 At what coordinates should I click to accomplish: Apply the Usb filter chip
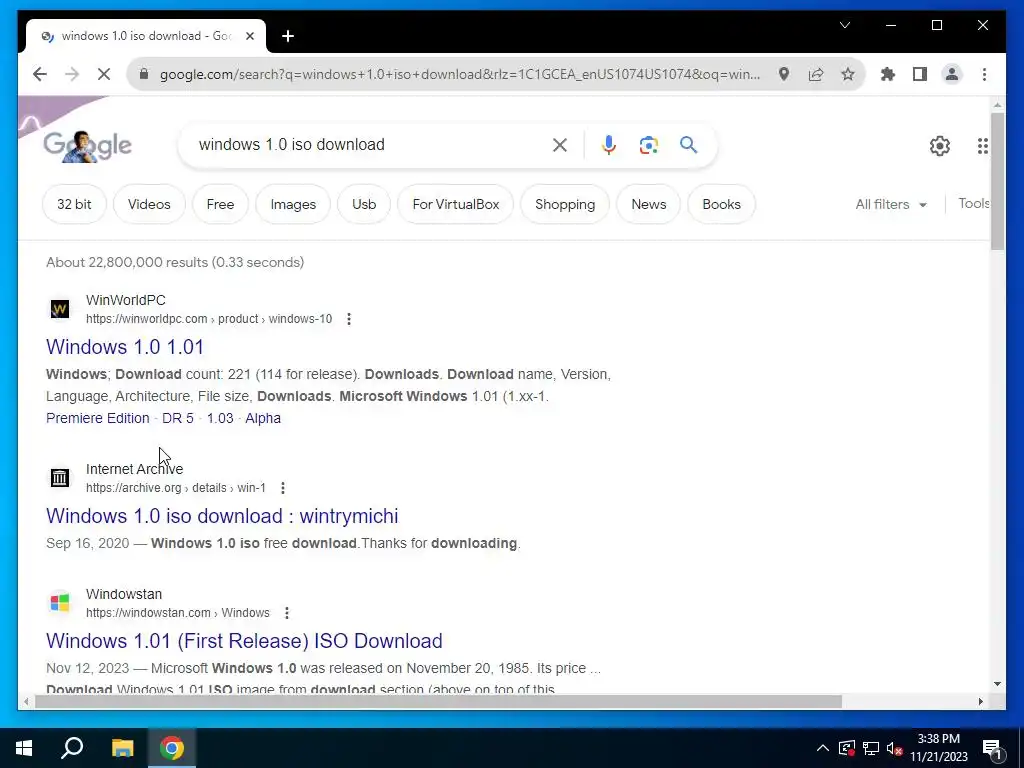[364, 204]
